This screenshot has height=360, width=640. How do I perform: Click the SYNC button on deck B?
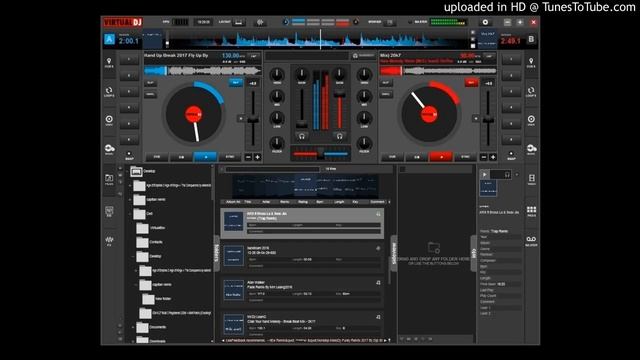(x=465, y=157)
